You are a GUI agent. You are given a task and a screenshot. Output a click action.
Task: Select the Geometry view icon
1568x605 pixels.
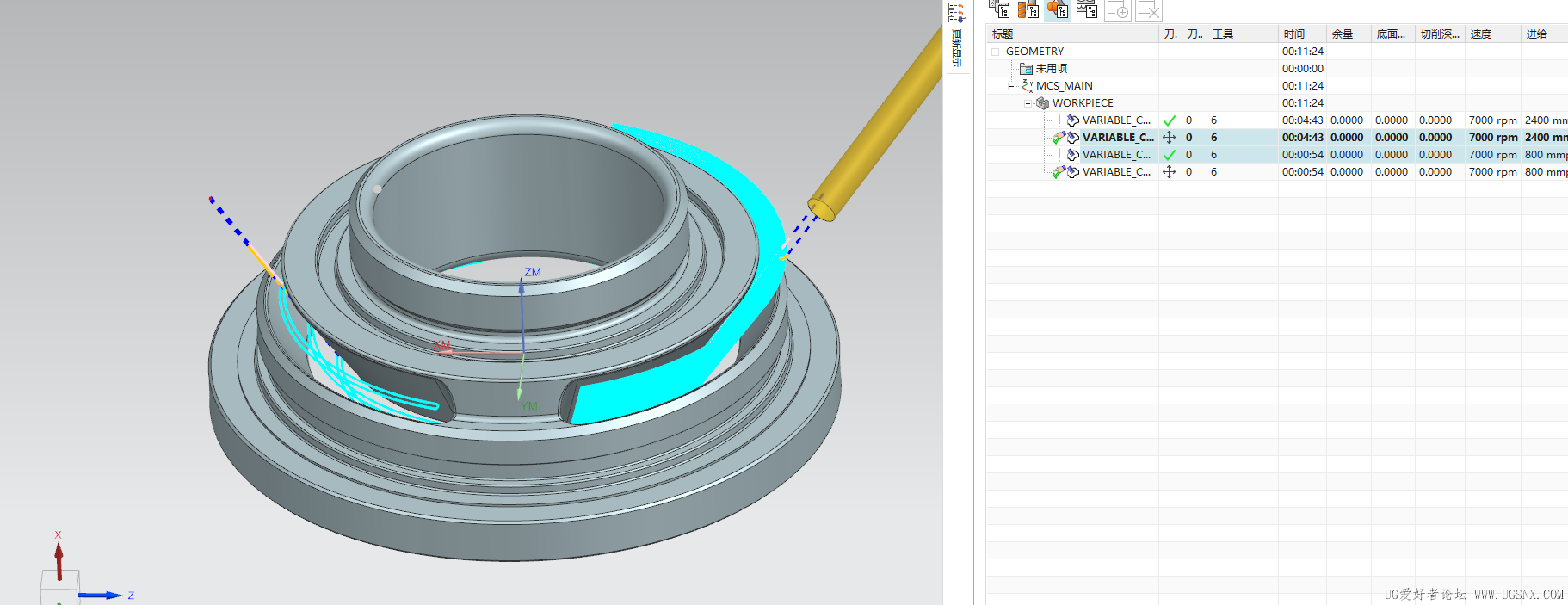click(x=1057, y=9)
